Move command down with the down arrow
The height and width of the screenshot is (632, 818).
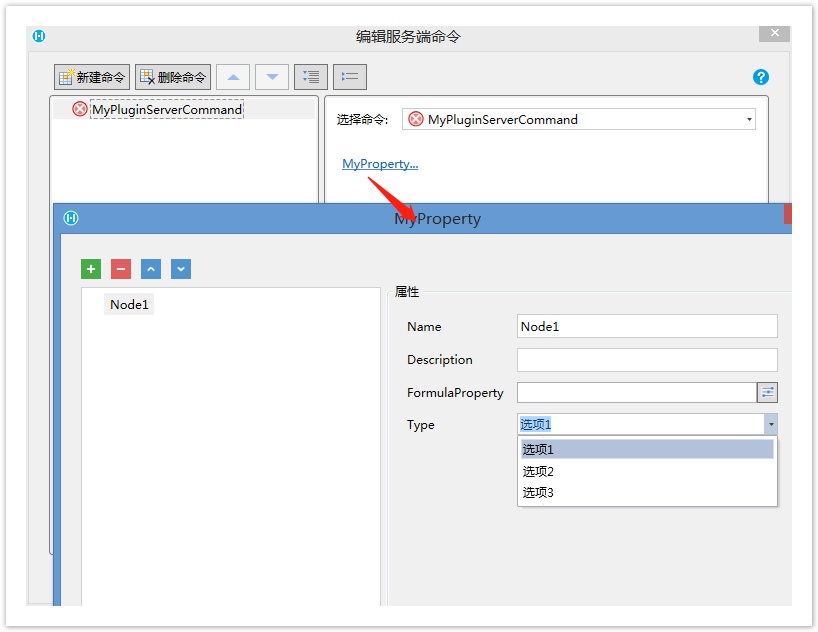coord(272,77)
